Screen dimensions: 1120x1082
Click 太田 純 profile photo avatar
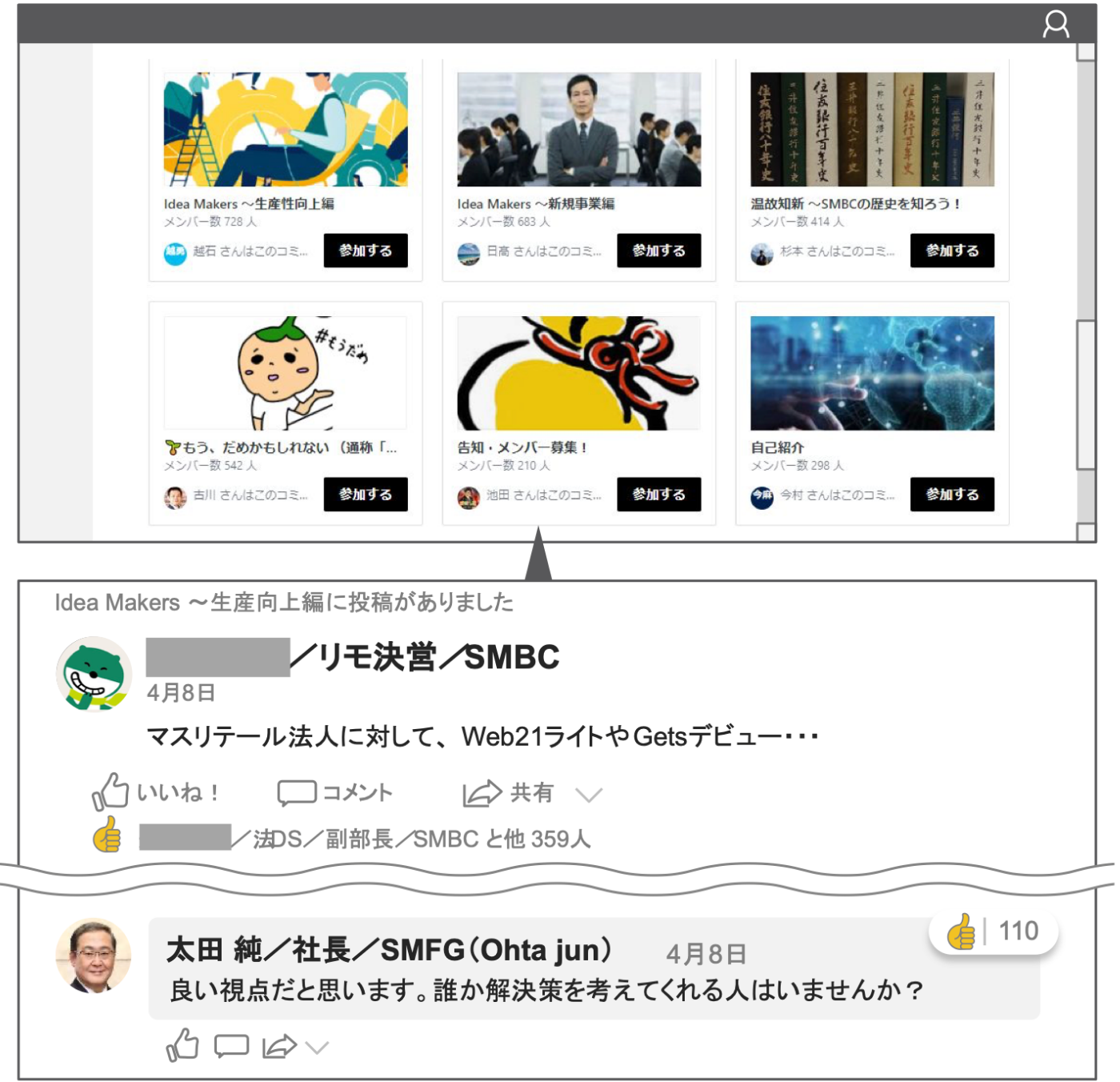tap(94, 956)
